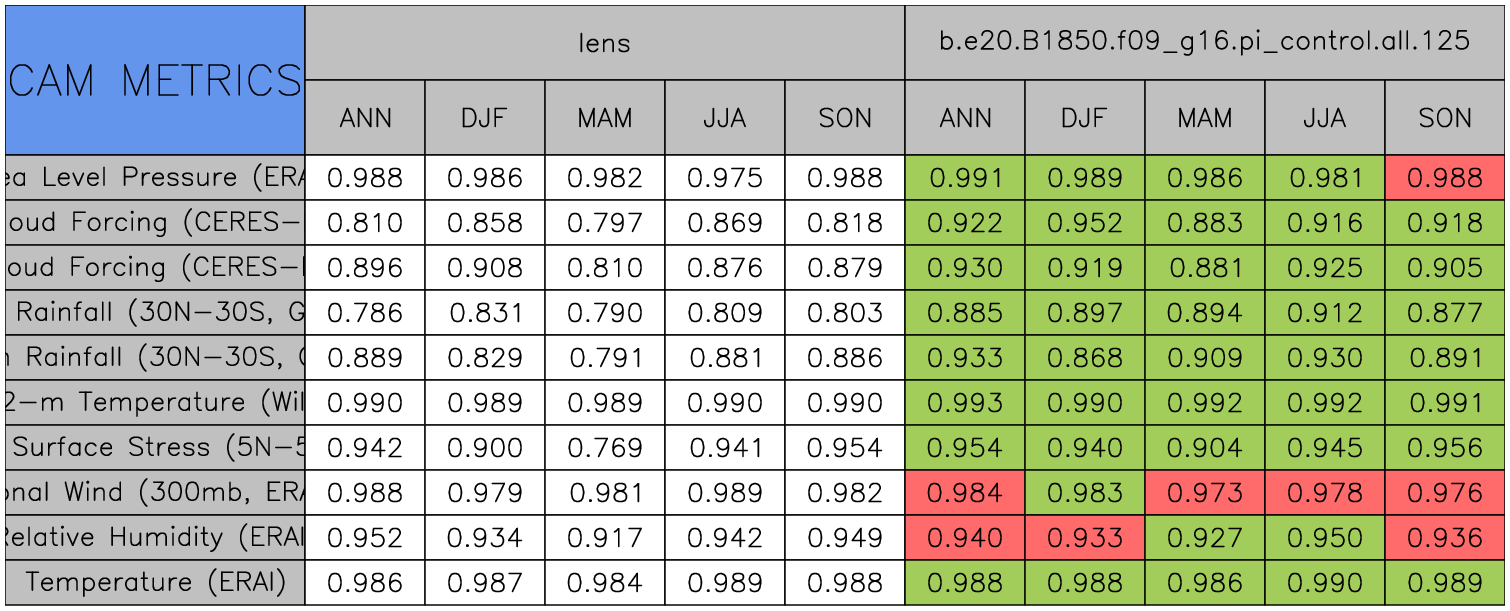Click the CAM METRICS title cell
The height and width of the screenshot is (611, 1510).
click(155, 80)
